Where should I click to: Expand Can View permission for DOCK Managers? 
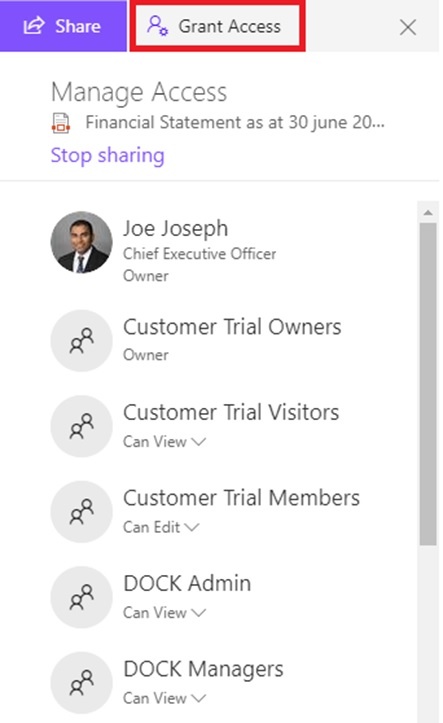click(x=164, y=698)
